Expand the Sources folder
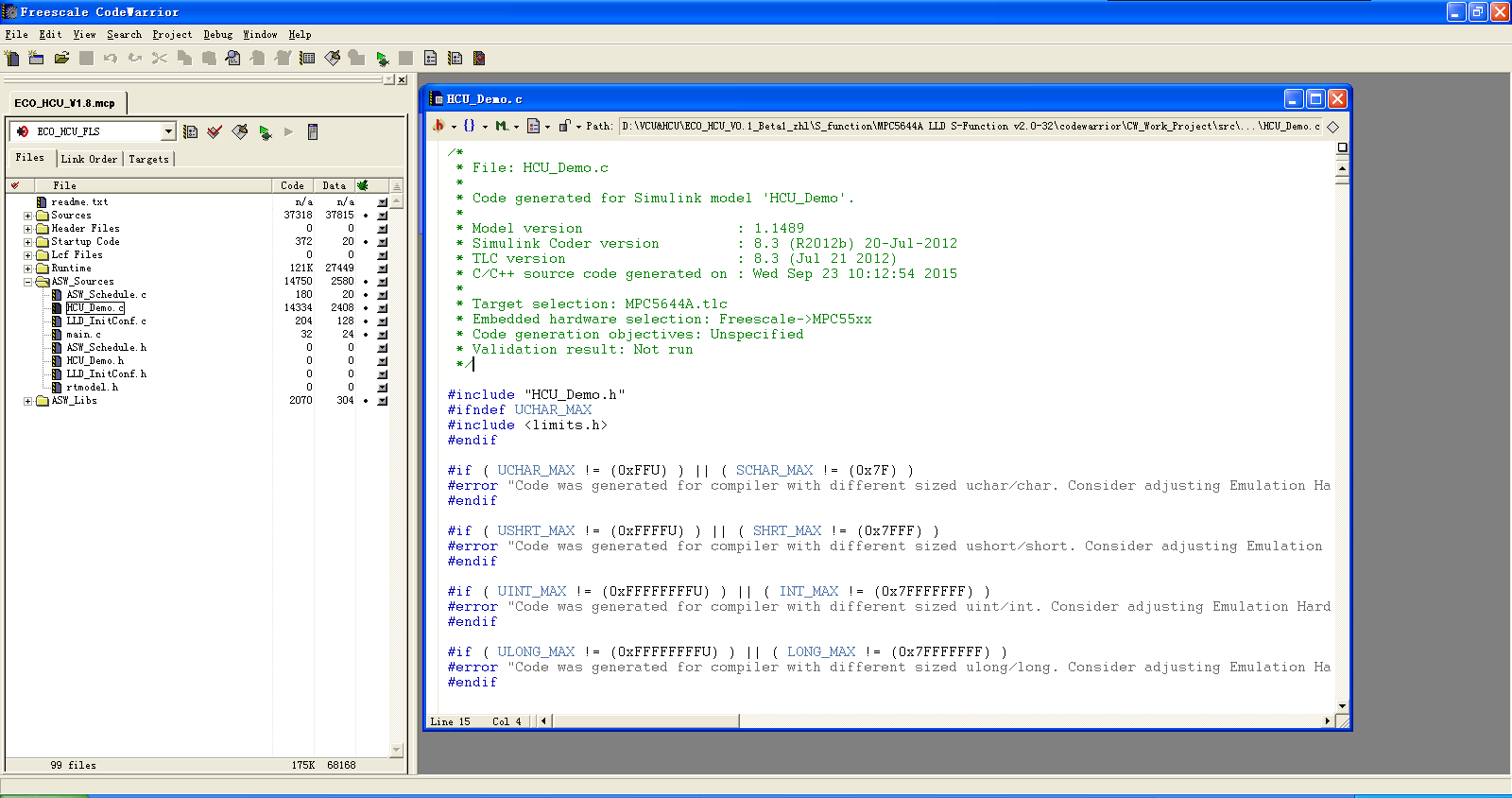 [27, 216]
